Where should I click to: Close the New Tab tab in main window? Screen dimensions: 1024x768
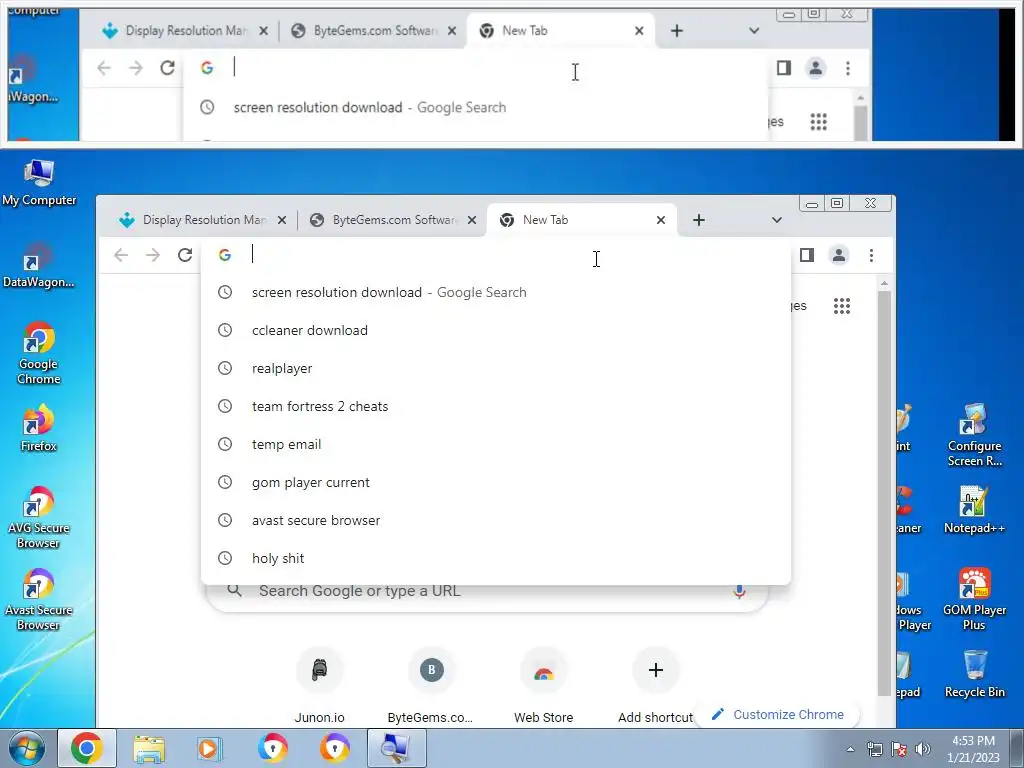[x=661, y=220]
